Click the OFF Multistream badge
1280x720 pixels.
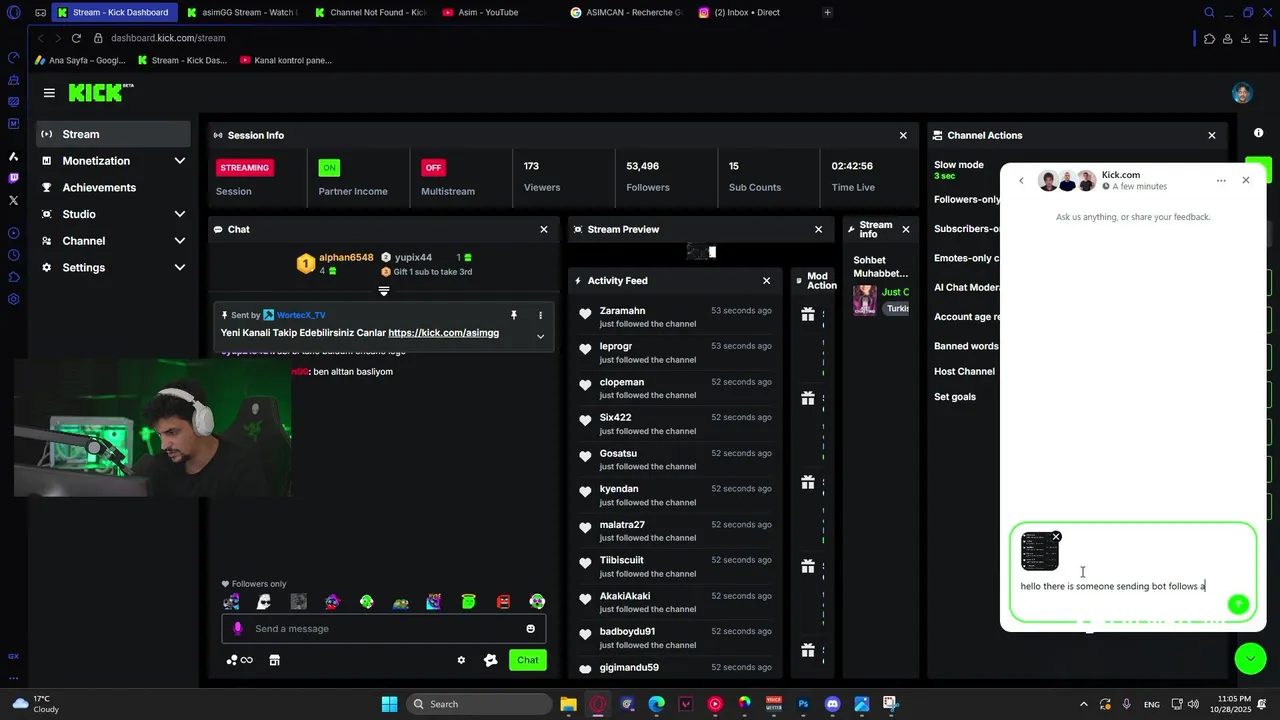click(x=433, y=168)
